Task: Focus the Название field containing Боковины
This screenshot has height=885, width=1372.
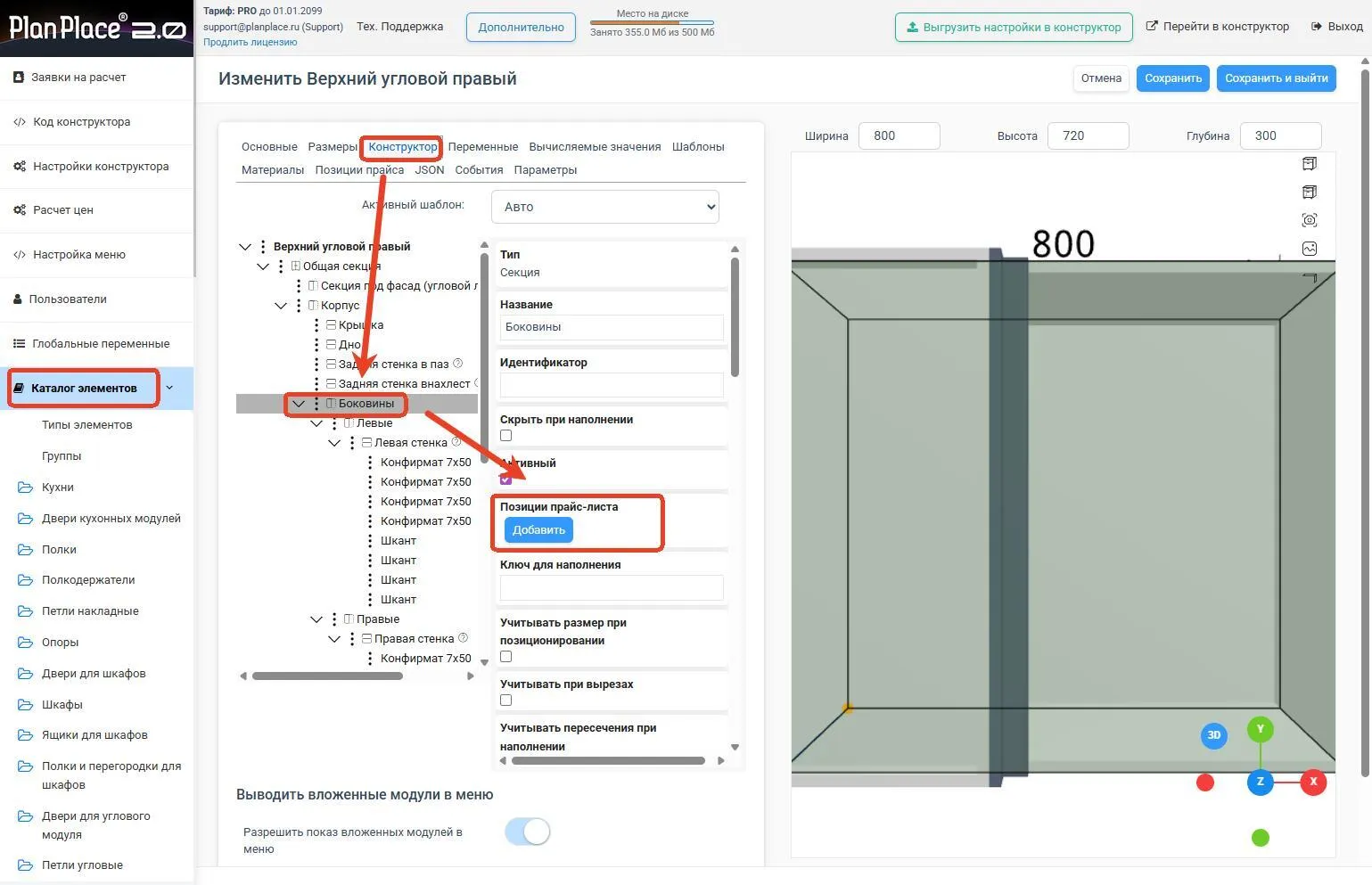Action: 612,327
